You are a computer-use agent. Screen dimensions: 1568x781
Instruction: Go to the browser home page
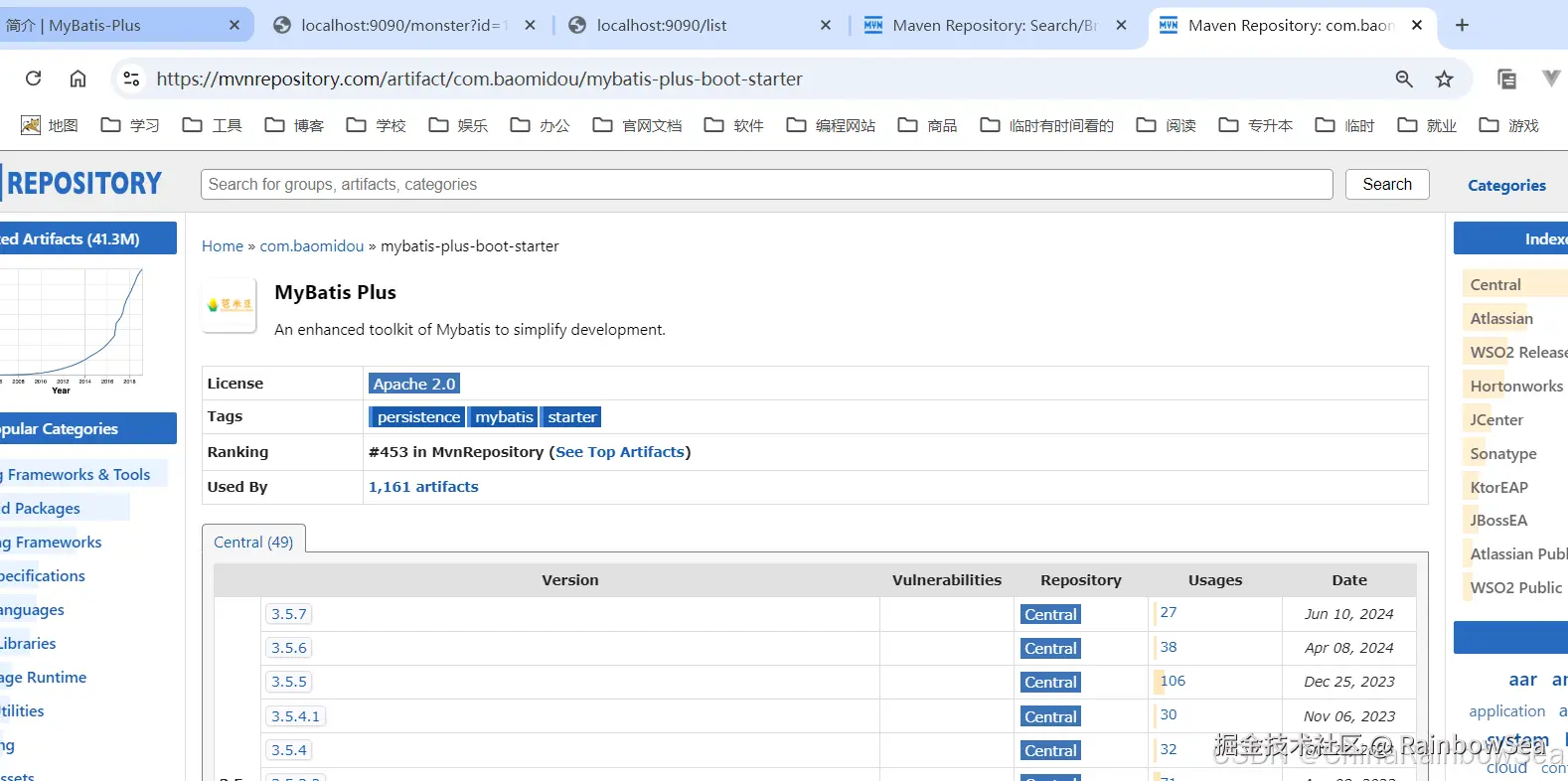(x=78, y=78)
